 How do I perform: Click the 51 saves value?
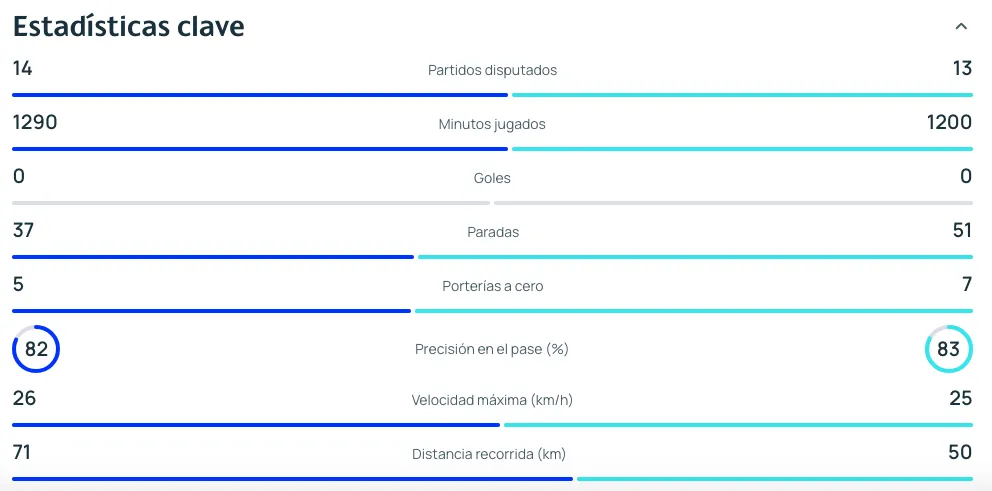coord(962,231)
